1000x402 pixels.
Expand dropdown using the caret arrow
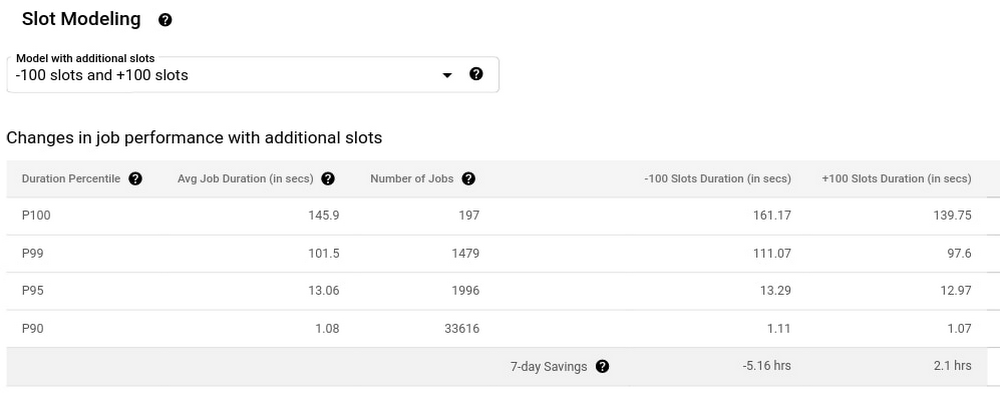point(448,76)
